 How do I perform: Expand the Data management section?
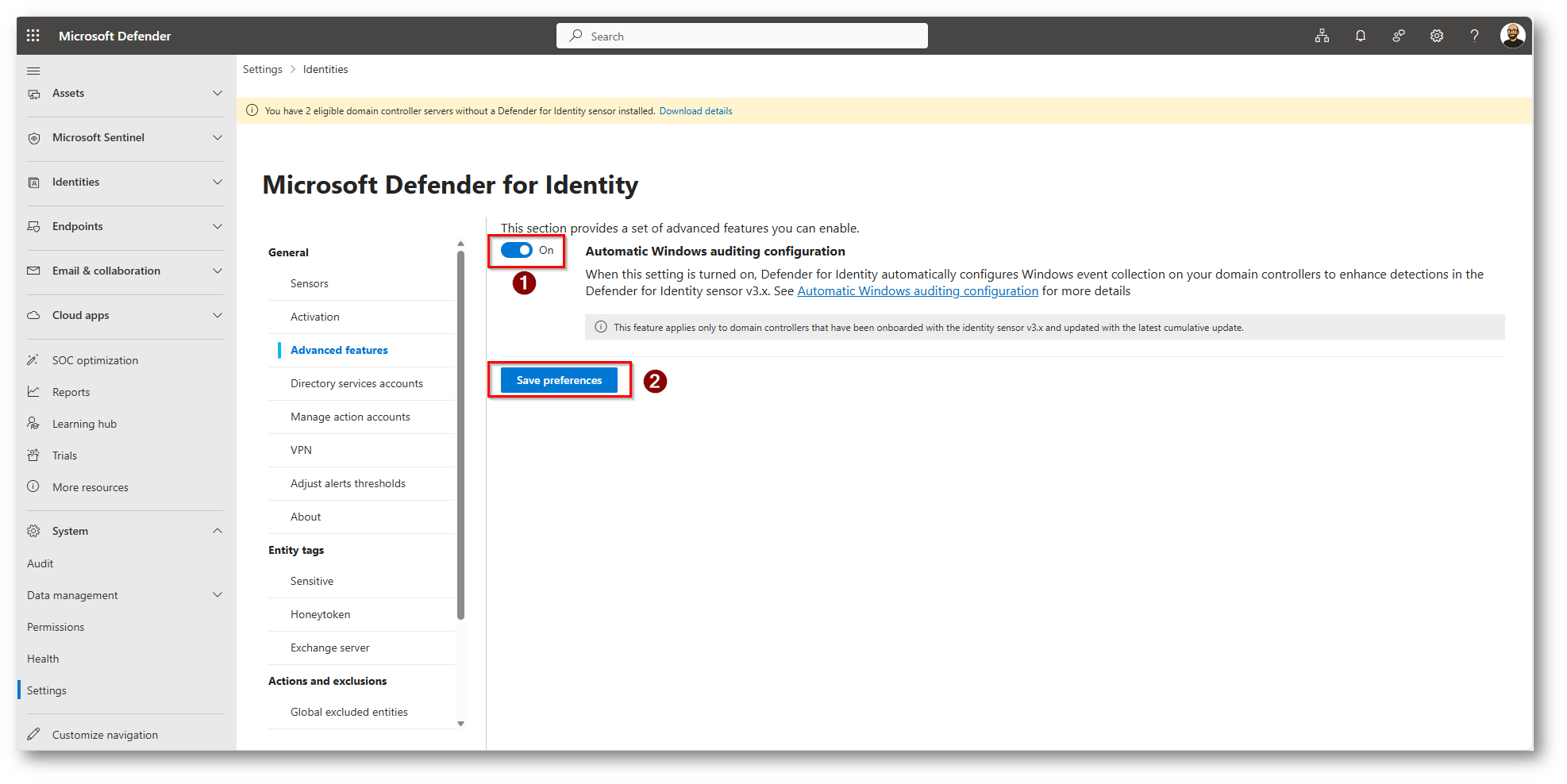217,595
